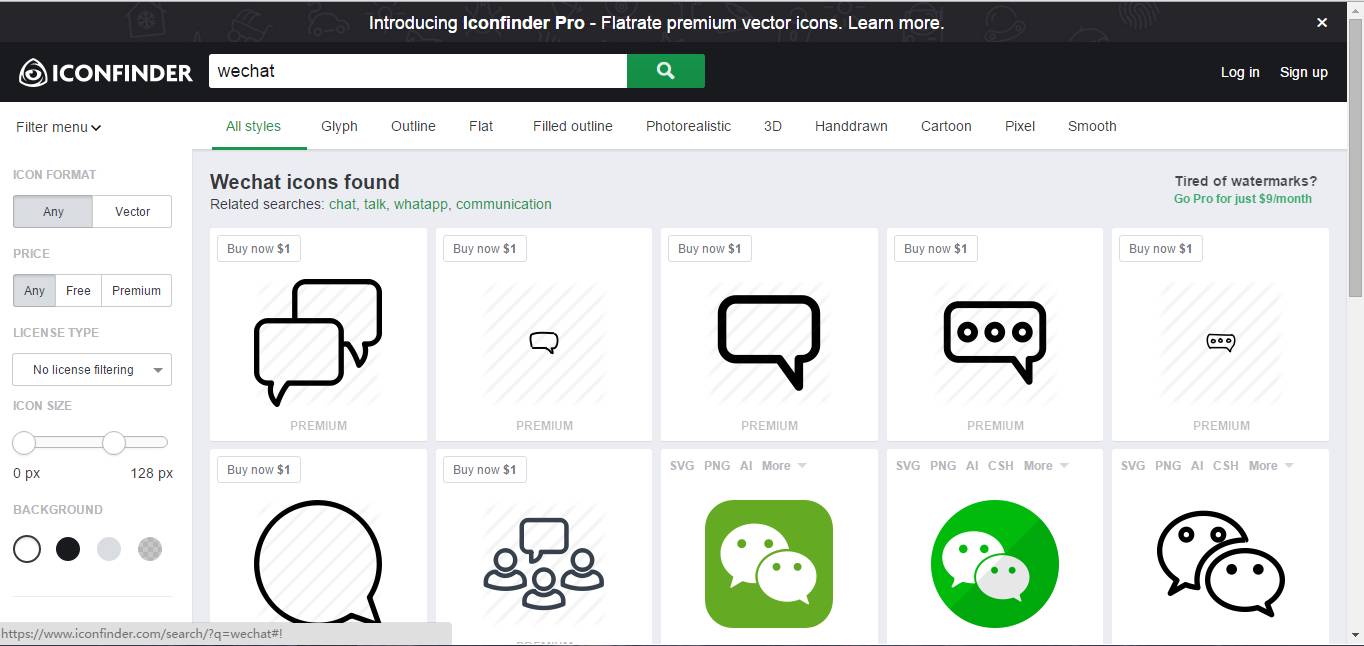1364x646 pixels.
Task: Select Premium price option
Action: pos(136,291)
